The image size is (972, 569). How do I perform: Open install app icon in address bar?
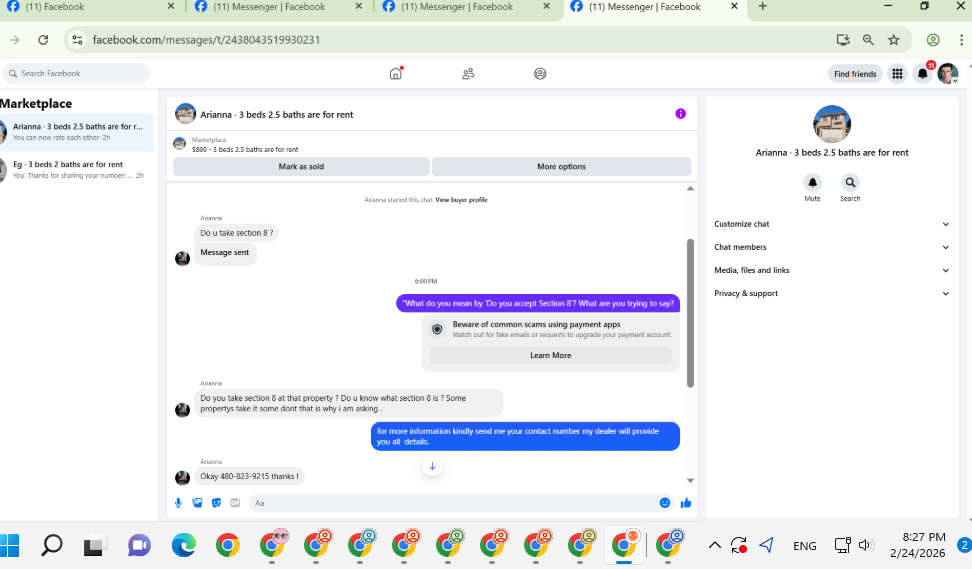pos(842,40)
